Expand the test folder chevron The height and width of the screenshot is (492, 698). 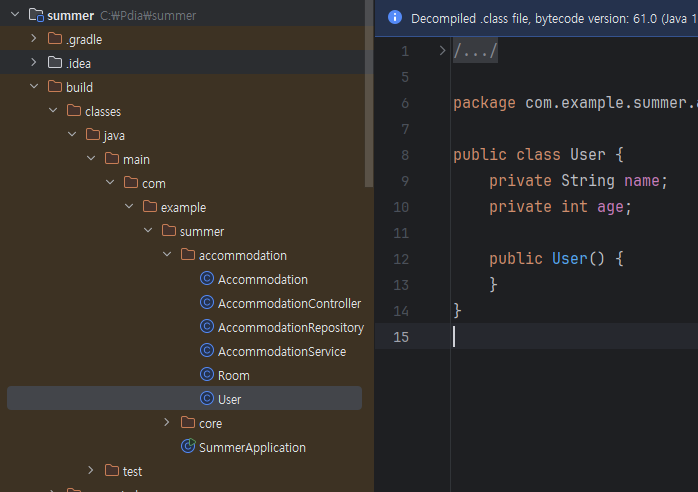pyautogui.click(x=91, y=471)
